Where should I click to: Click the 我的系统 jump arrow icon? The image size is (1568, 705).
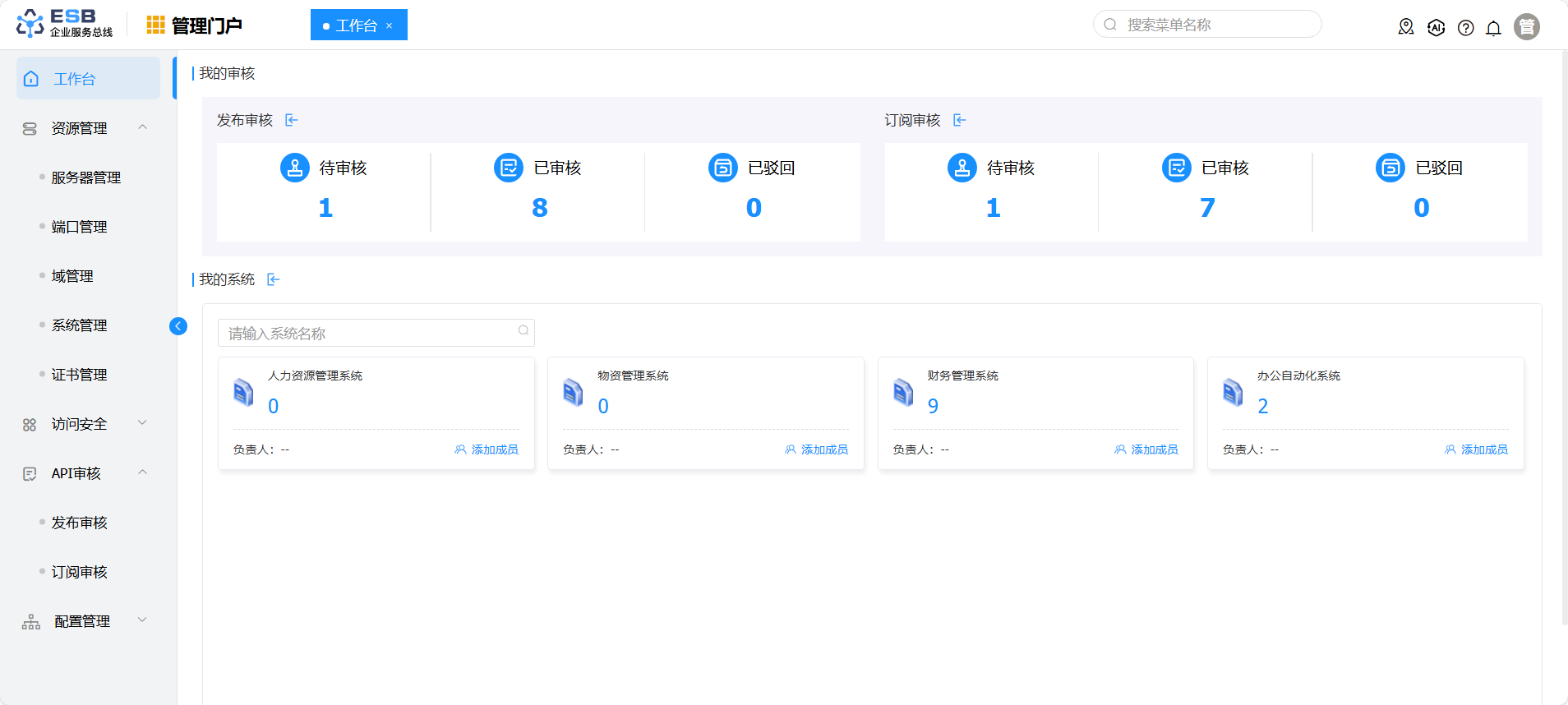pyautogui.click(x=273, y=280)
